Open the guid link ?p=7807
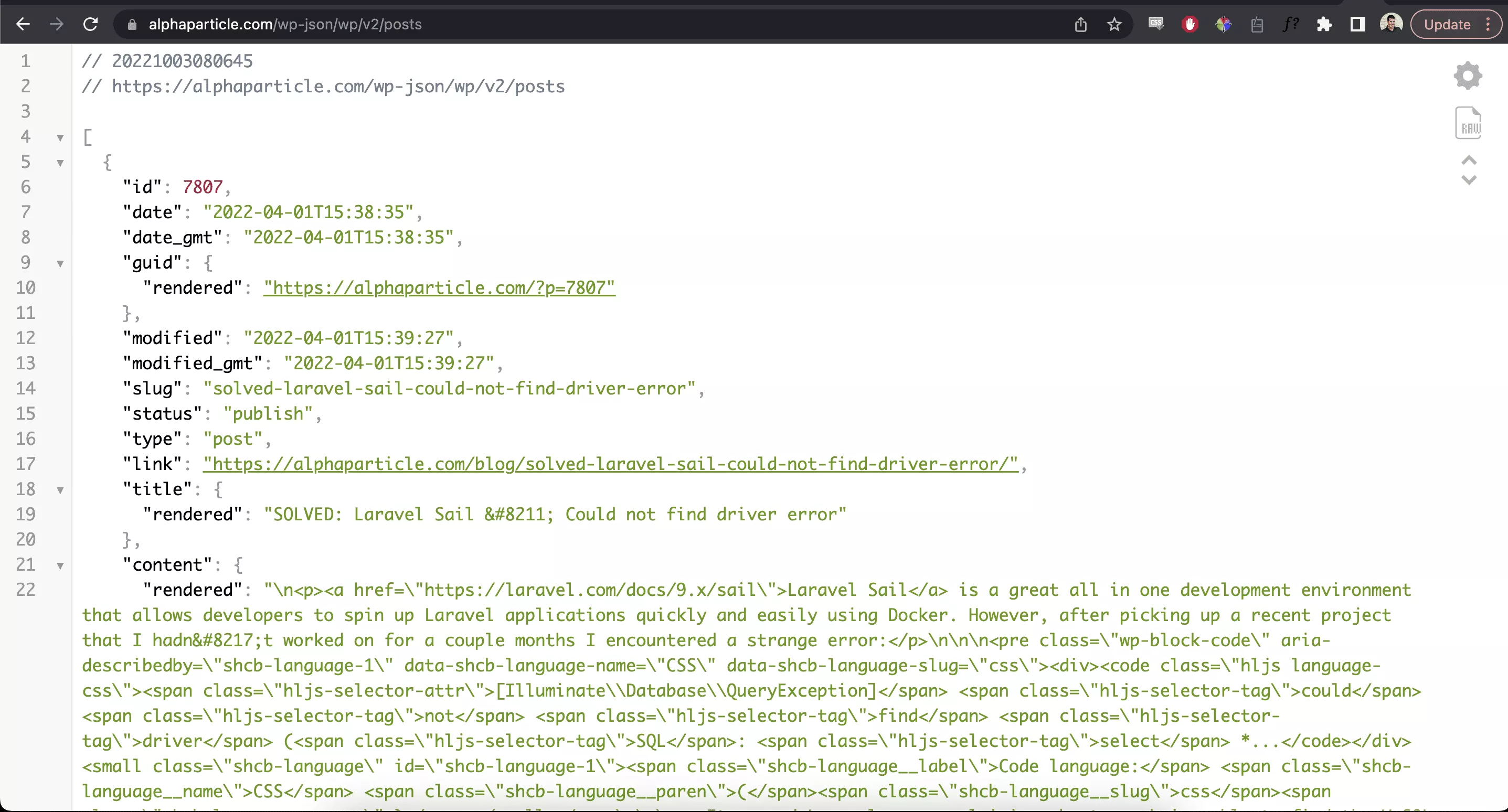This screenshot has width=1508, height=812. [439, 287]
